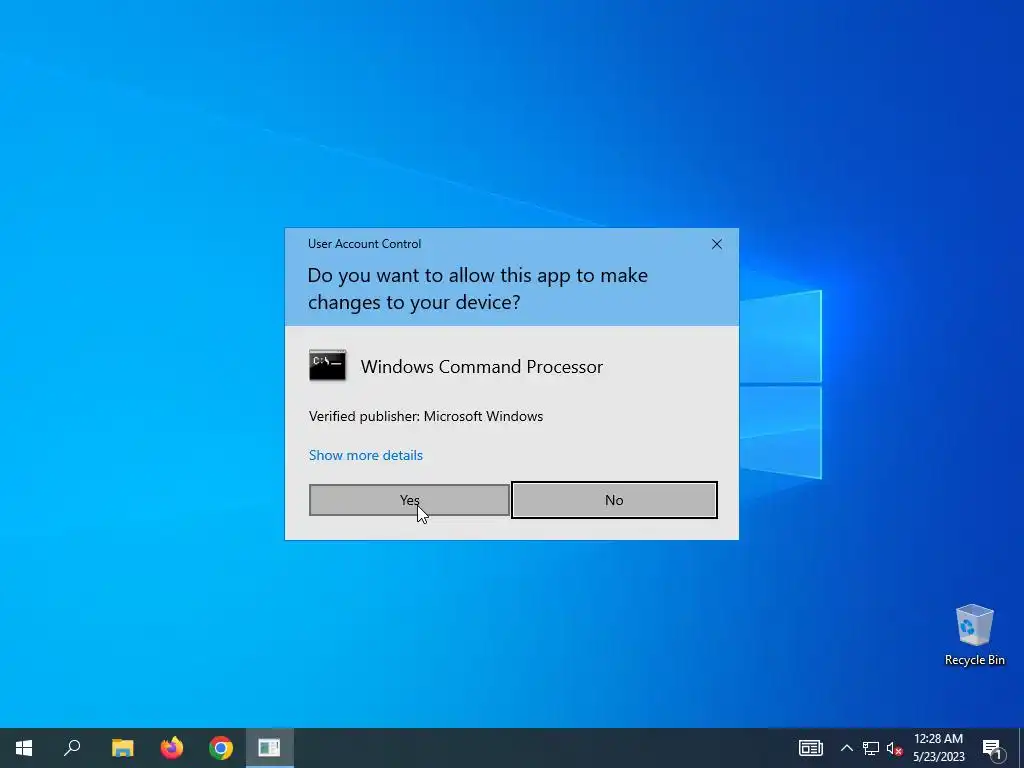Open network status tray icon
Image resolution: width=1024 pixels, height=768 pixels.
871,748
